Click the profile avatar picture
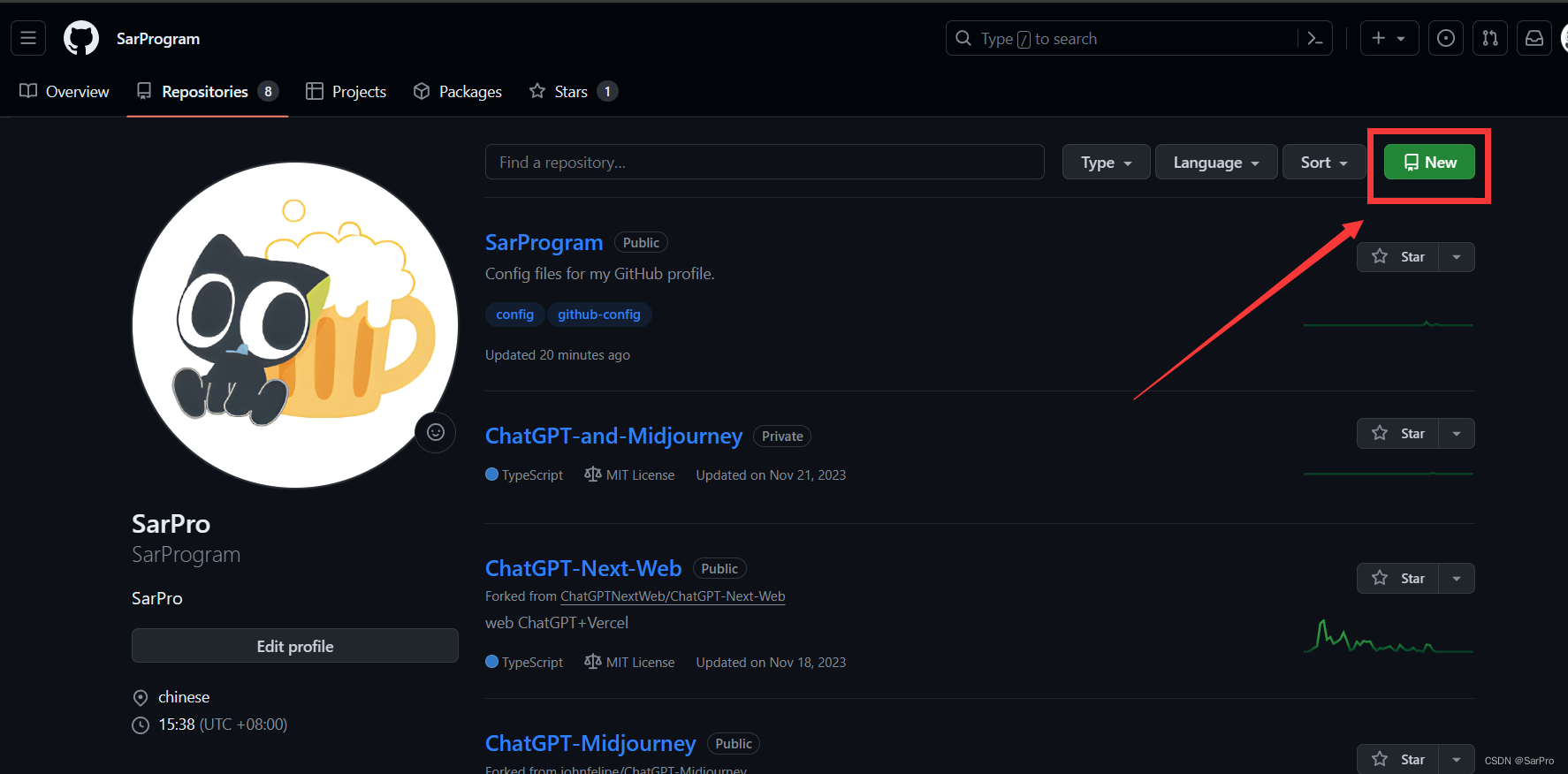This screenshot has width=1568, height=774. pos(295,324)
